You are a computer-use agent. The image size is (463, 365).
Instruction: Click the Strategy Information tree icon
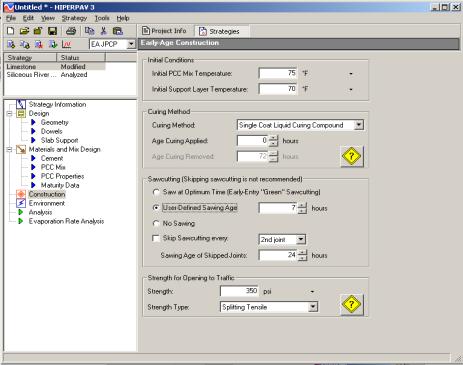(21, 104)
